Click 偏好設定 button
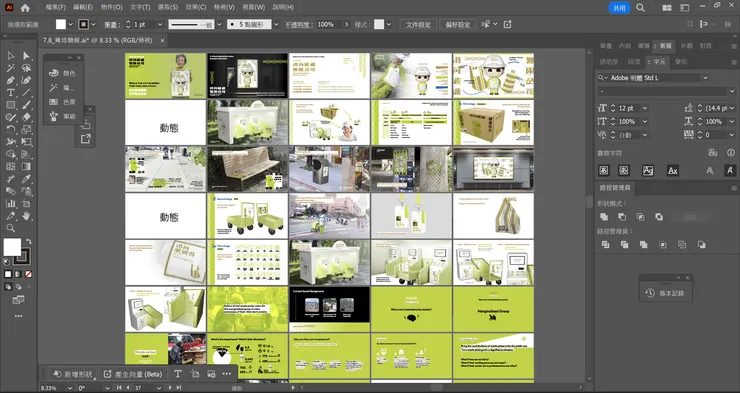 point(458,25)
